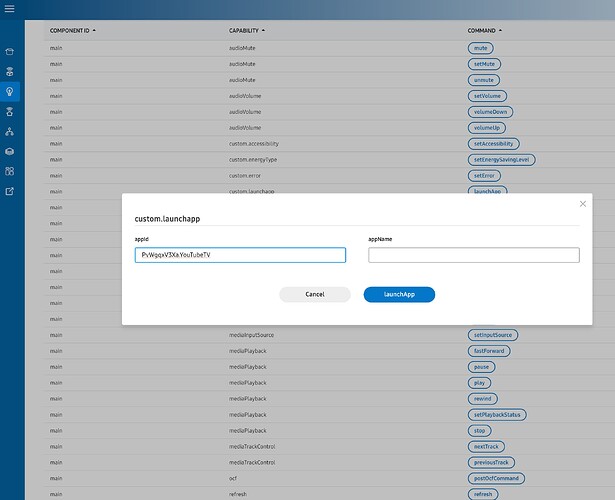
Task: Close the custom.launchapp dialog with X
Action: pos(583,204)
